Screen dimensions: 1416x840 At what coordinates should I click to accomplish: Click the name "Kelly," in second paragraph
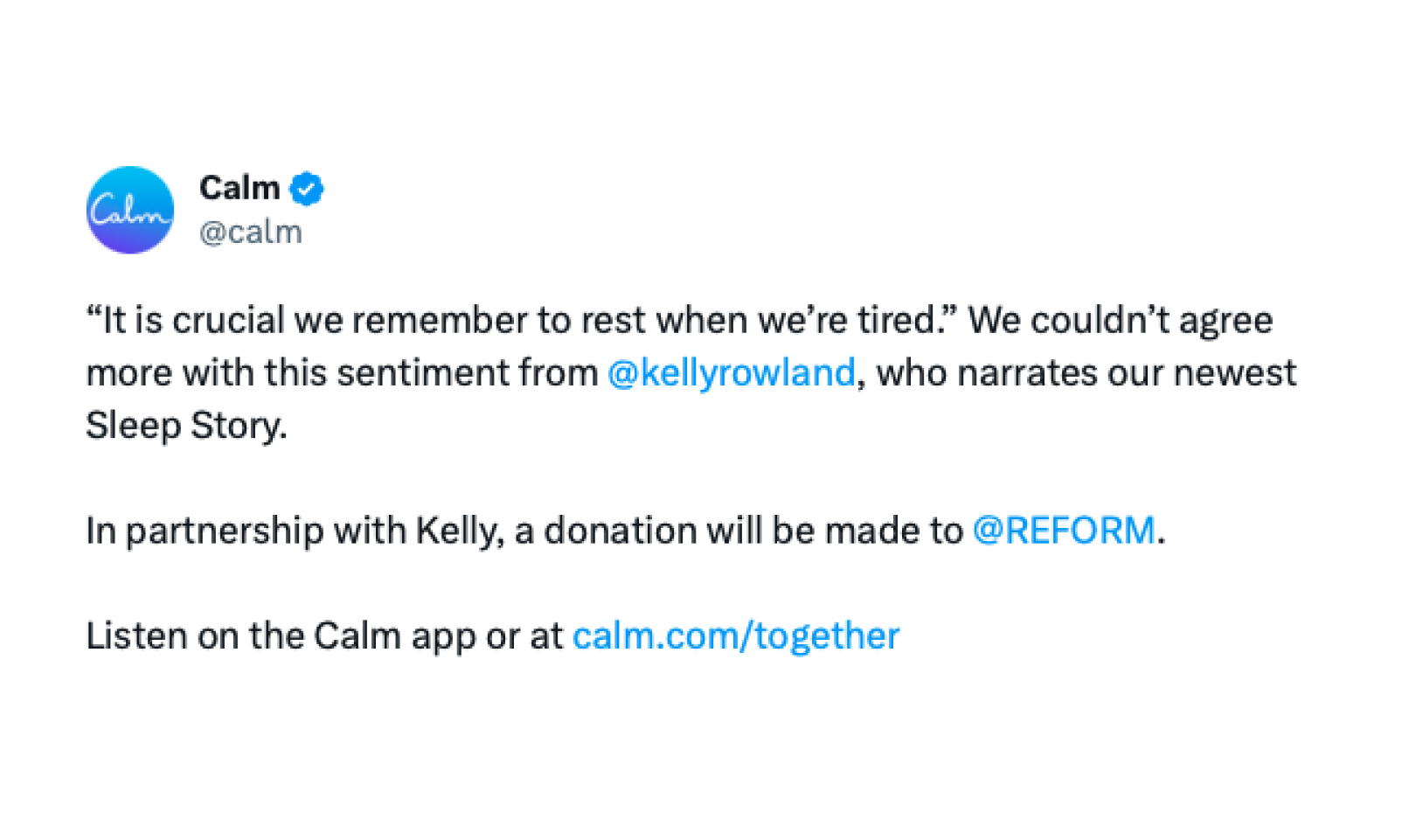tap(460, 531)
